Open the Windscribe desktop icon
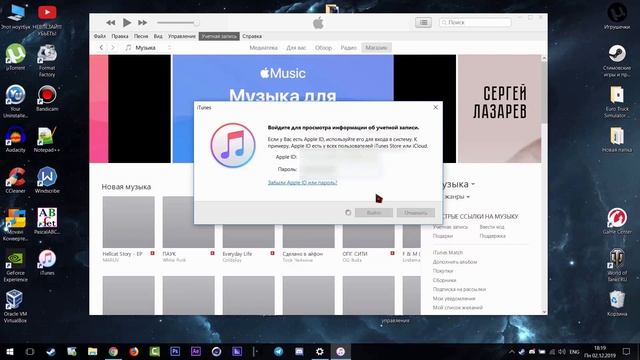Viewport: 640px width, 360px height. pos(47,180)
